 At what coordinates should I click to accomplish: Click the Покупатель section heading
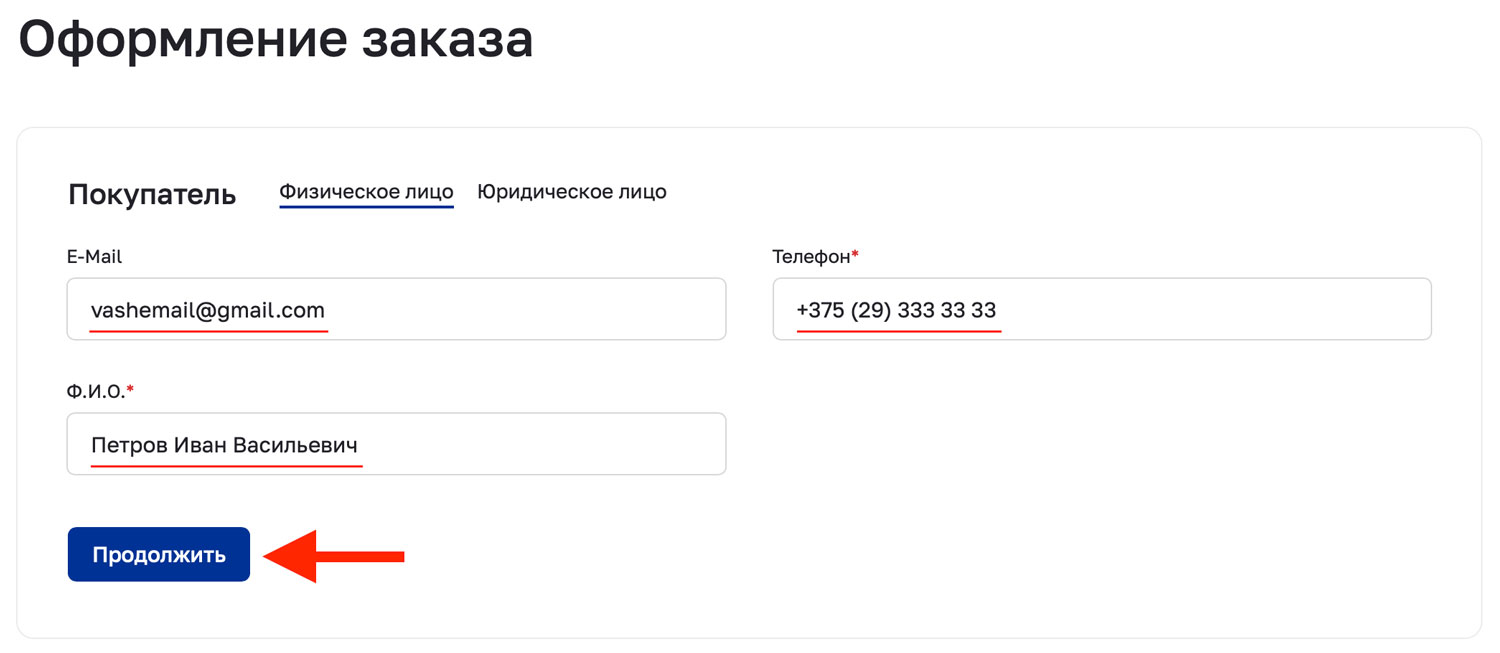click(x=152, y=194)
